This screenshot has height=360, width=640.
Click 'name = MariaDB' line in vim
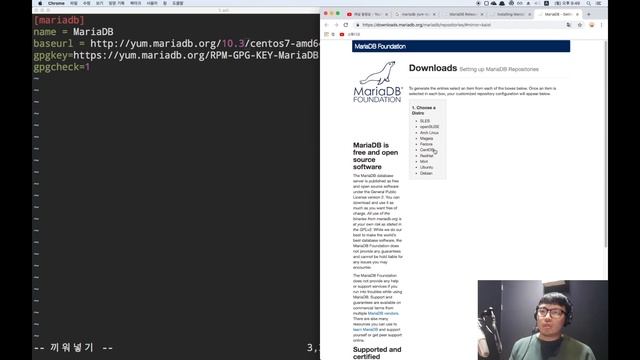click(x=73, y=32)
